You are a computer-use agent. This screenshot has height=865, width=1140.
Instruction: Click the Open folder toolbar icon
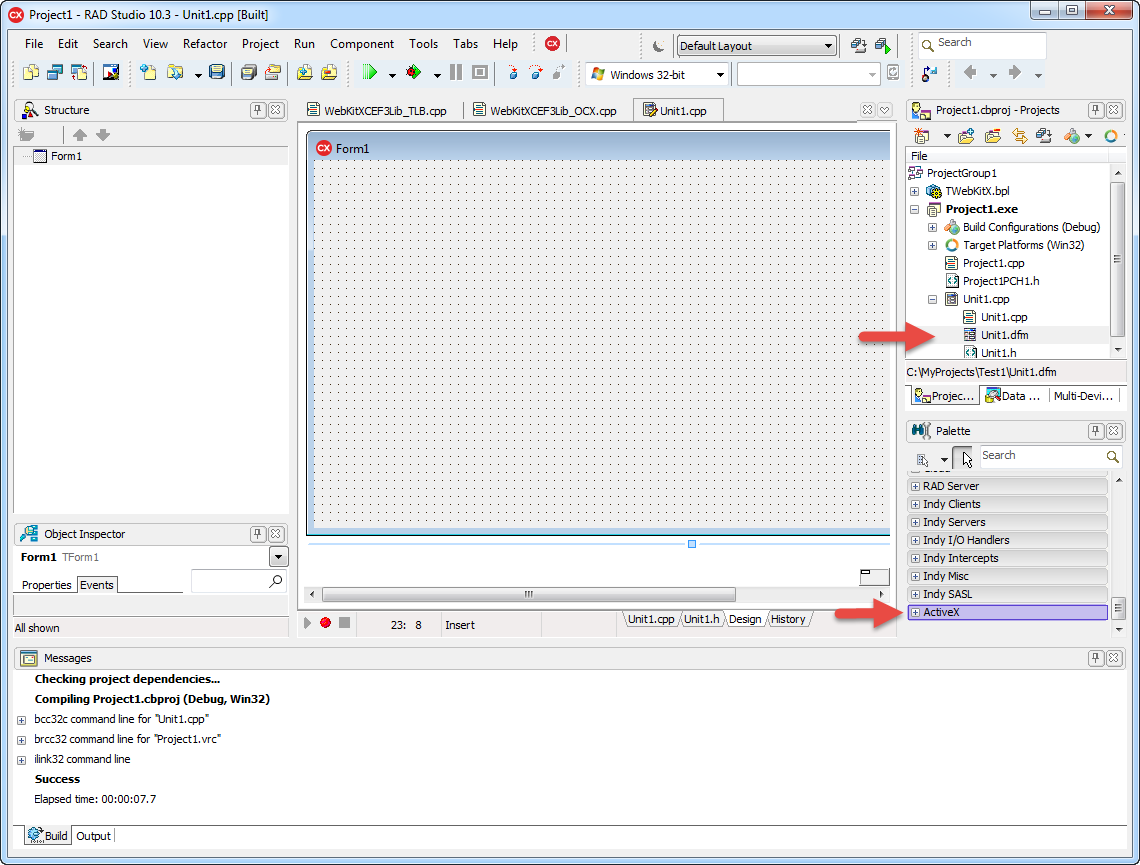pyautogui.click(x=174, y=73)
